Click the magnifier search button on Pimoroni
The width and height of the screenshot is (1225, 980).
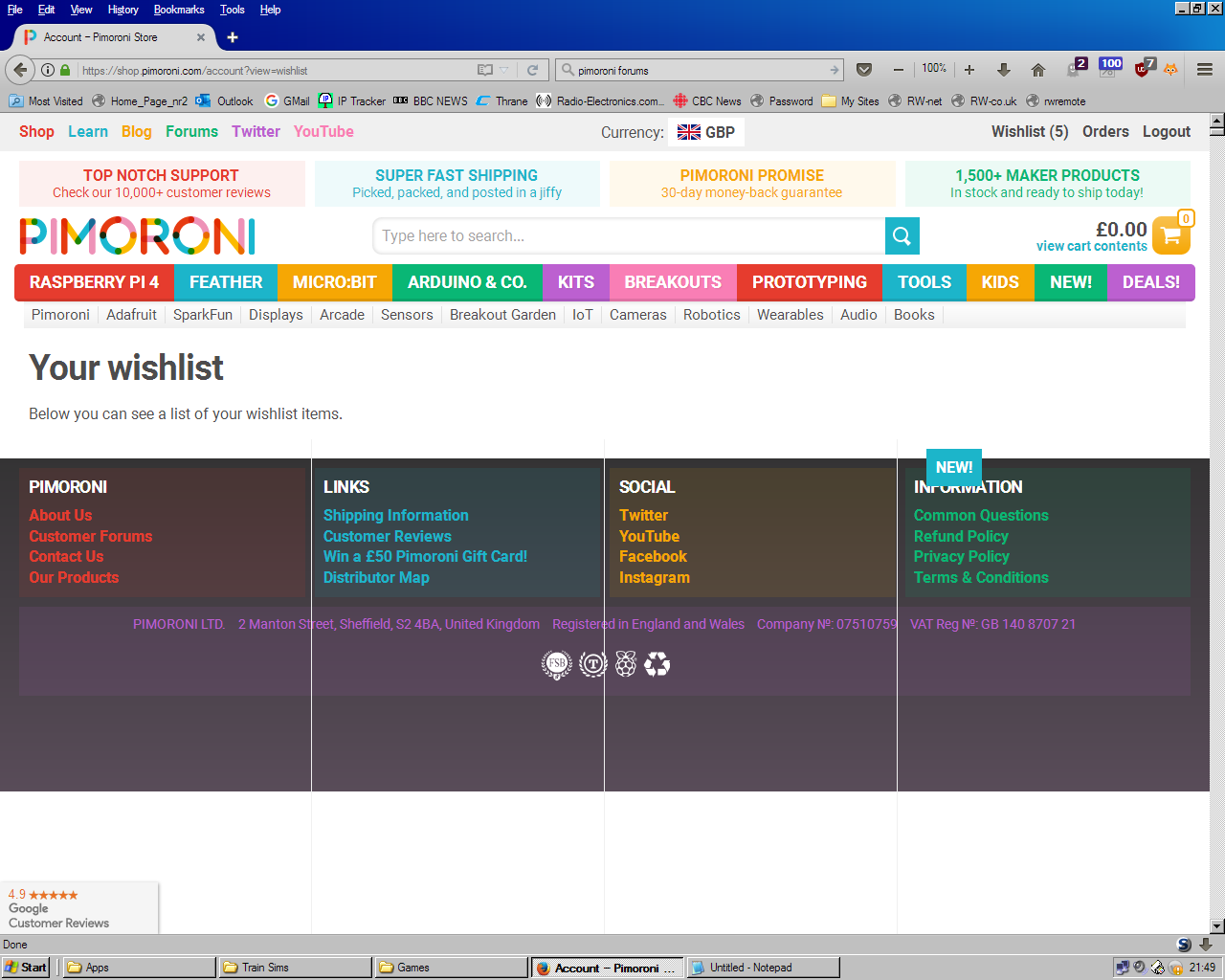(x=902, y=236)
